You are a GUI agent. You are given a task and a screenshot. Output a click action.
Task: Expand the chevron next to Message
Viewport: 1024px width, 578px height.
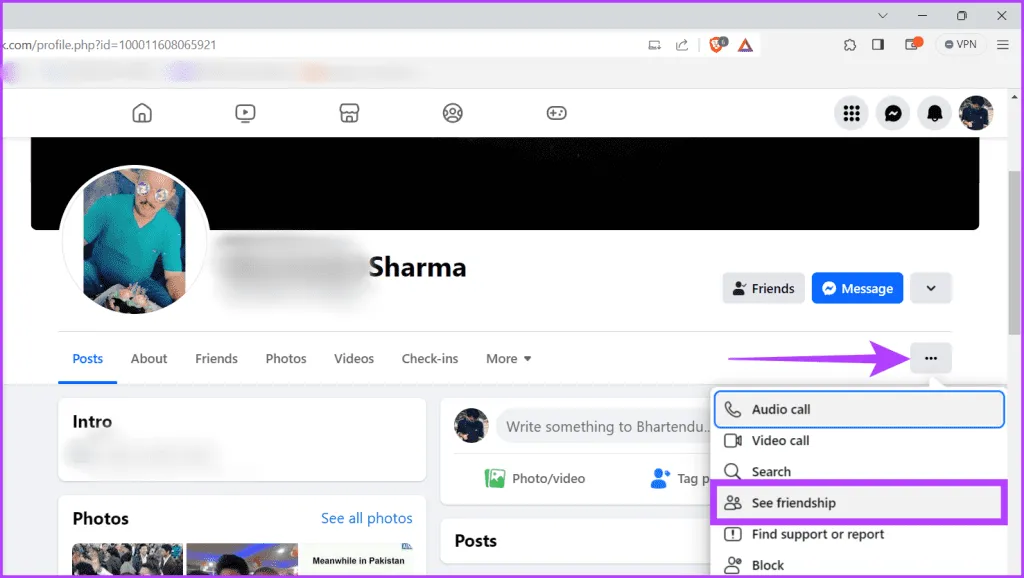[931, 288]
